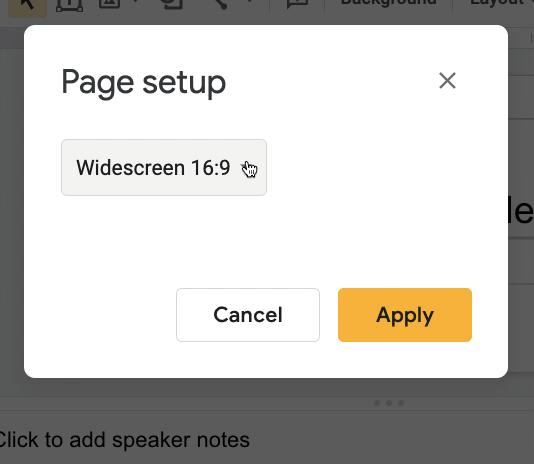Image resolution: width=534 pixels, height=464 pixels.
Task: Click the caret beside Widescreen 16:9
Action: click(x=244, y=167)
